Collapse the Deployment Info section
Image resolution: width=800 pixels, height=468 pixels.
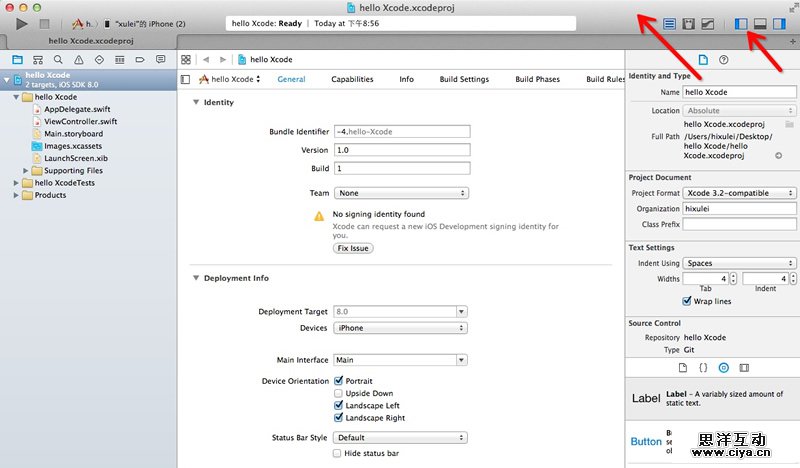(x=195, y=278)
